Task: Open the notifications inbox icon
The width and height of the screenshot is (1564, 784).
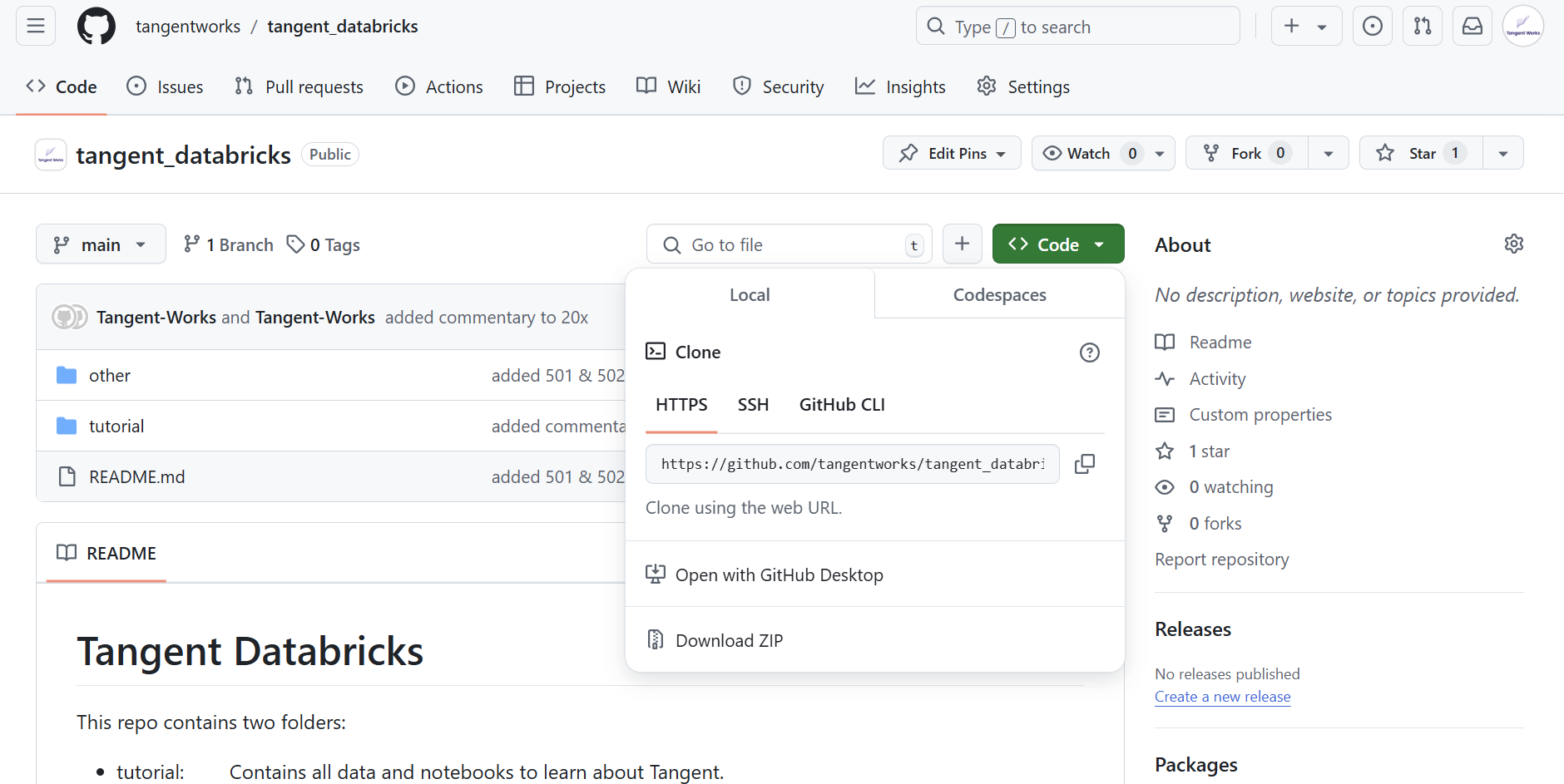Action: (x=1472, y=27)
